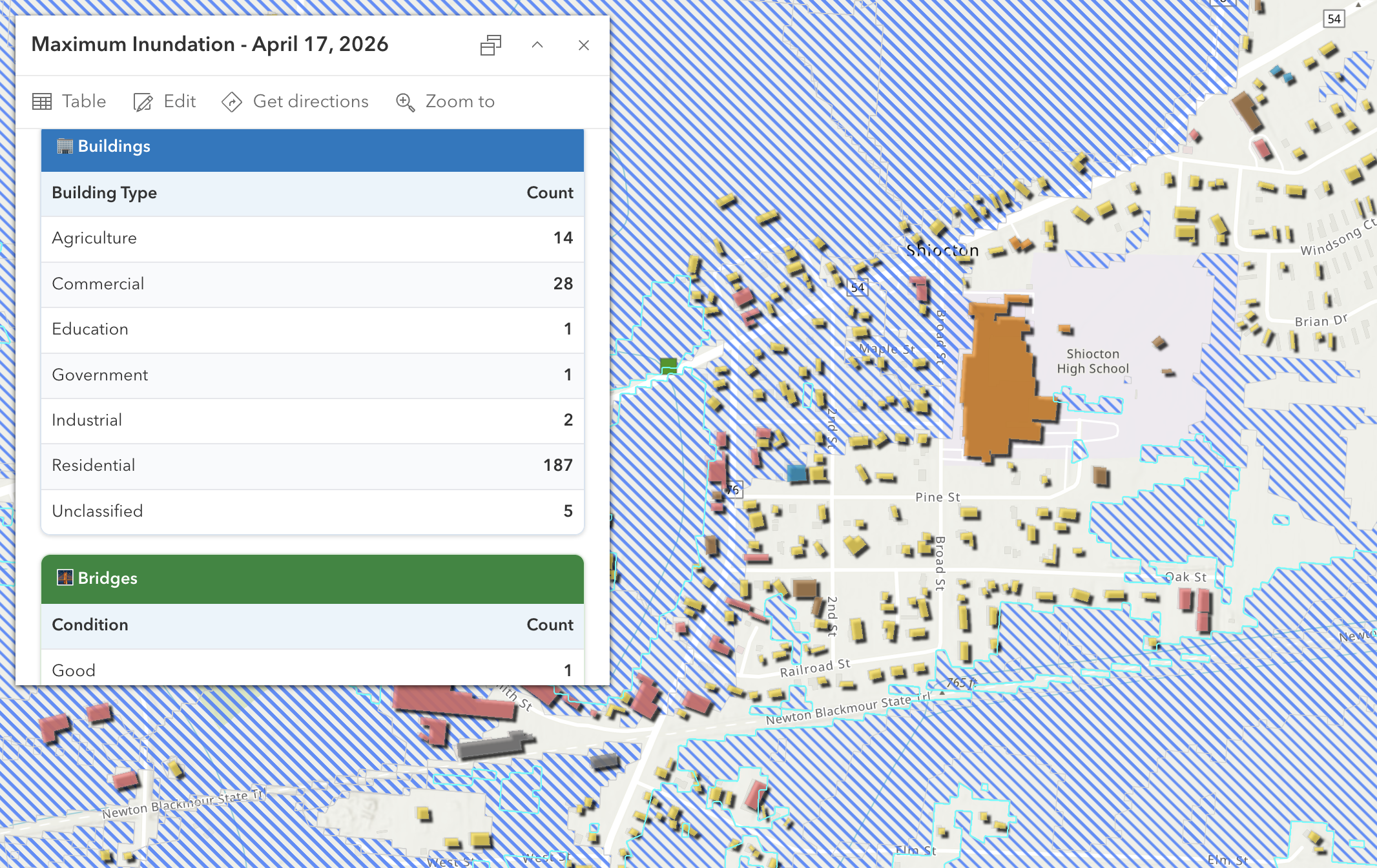Click the Commercial count 28
This screenshot has height=868, width=1377.
pyautogui.click(x=563, y=284)
